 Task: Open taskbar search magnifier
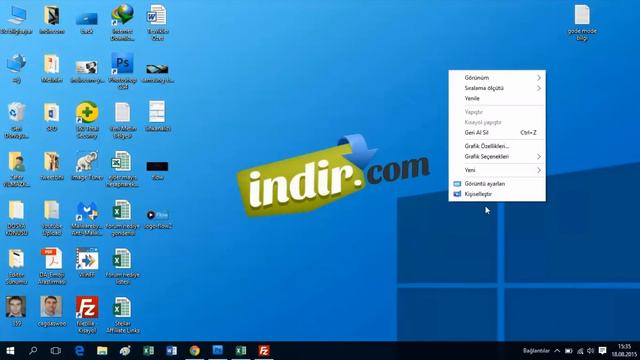33,351
